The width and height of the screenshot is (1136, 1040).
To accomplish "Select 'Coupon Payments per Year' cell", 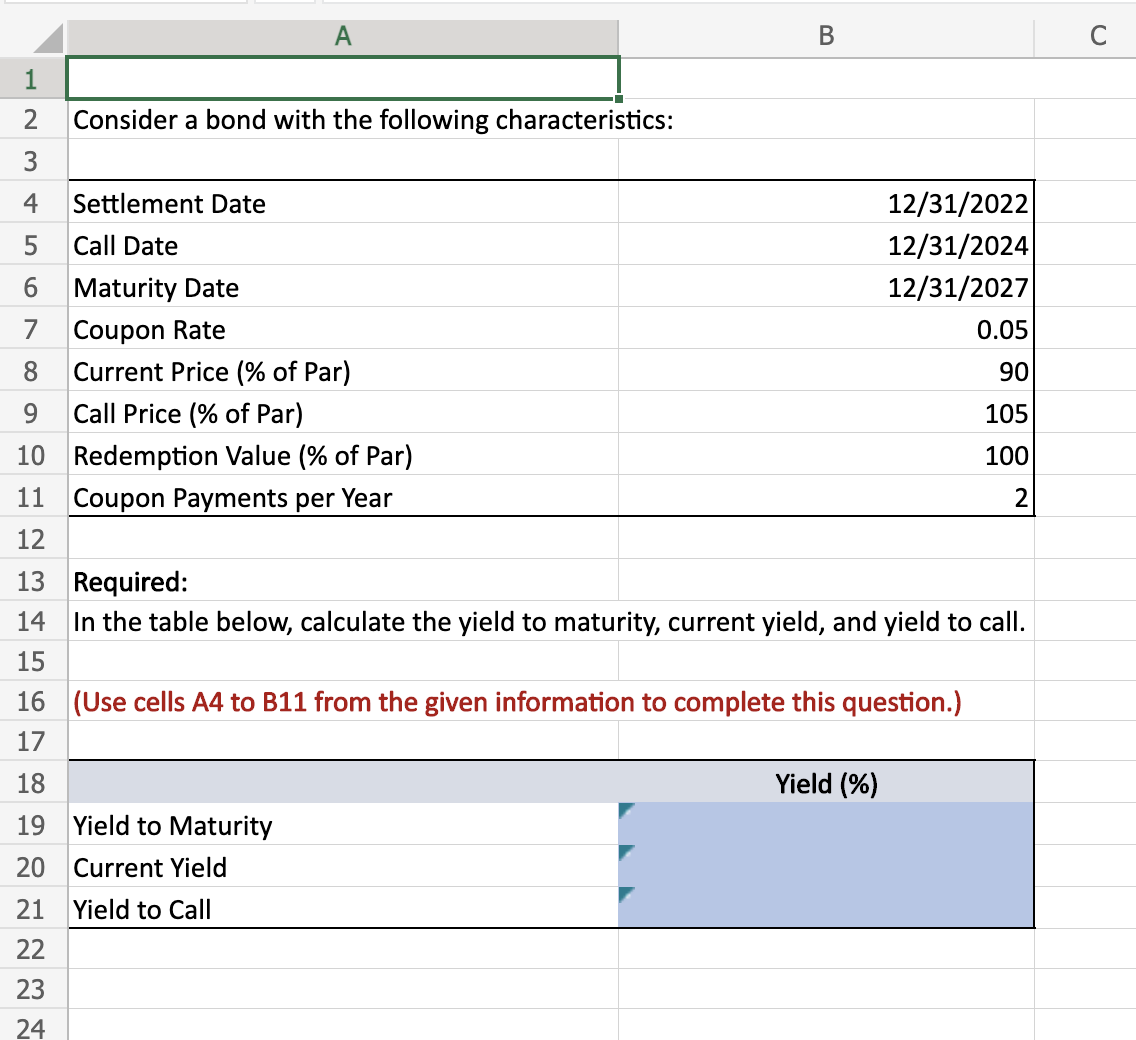I will pos(343,497).
